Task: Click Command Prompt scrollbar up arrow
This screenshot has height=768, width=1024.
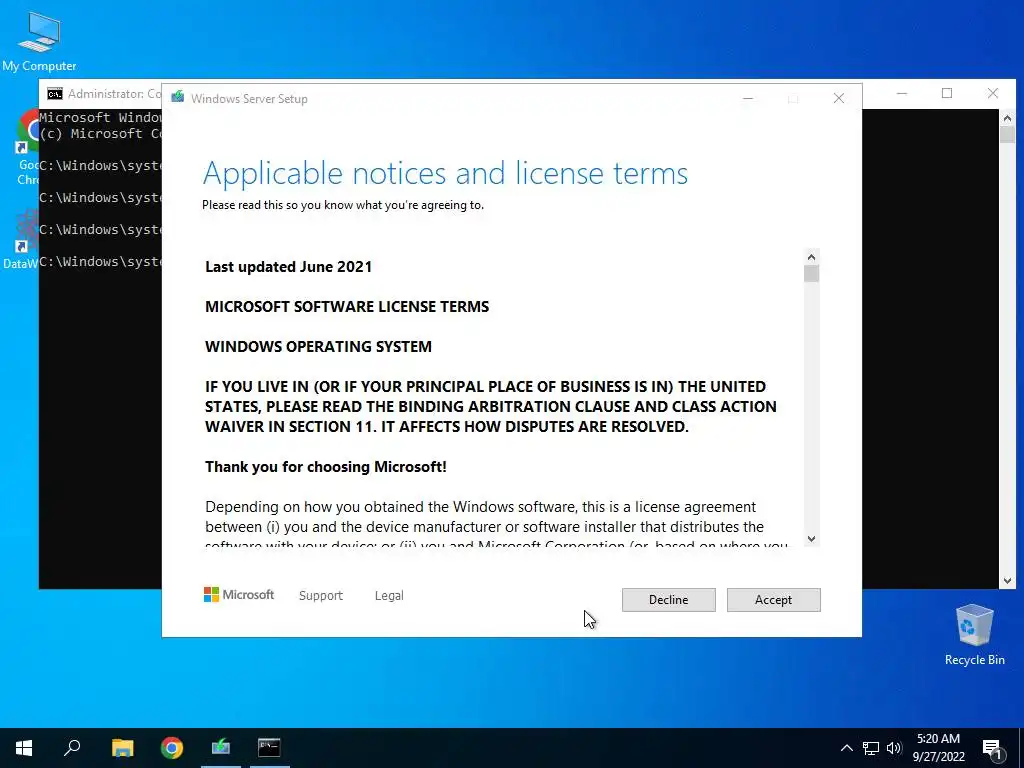Action: [x=1007, y=118]
